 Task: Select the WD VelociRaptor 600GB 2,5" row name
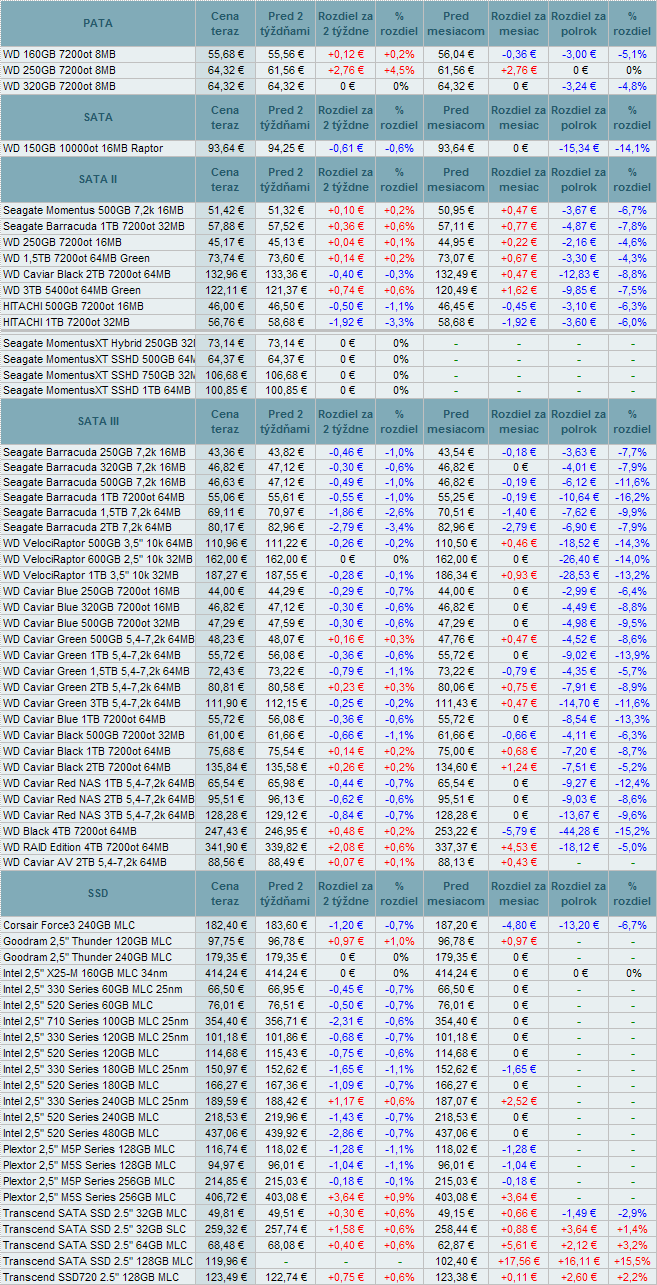click(x=98, y=559)
